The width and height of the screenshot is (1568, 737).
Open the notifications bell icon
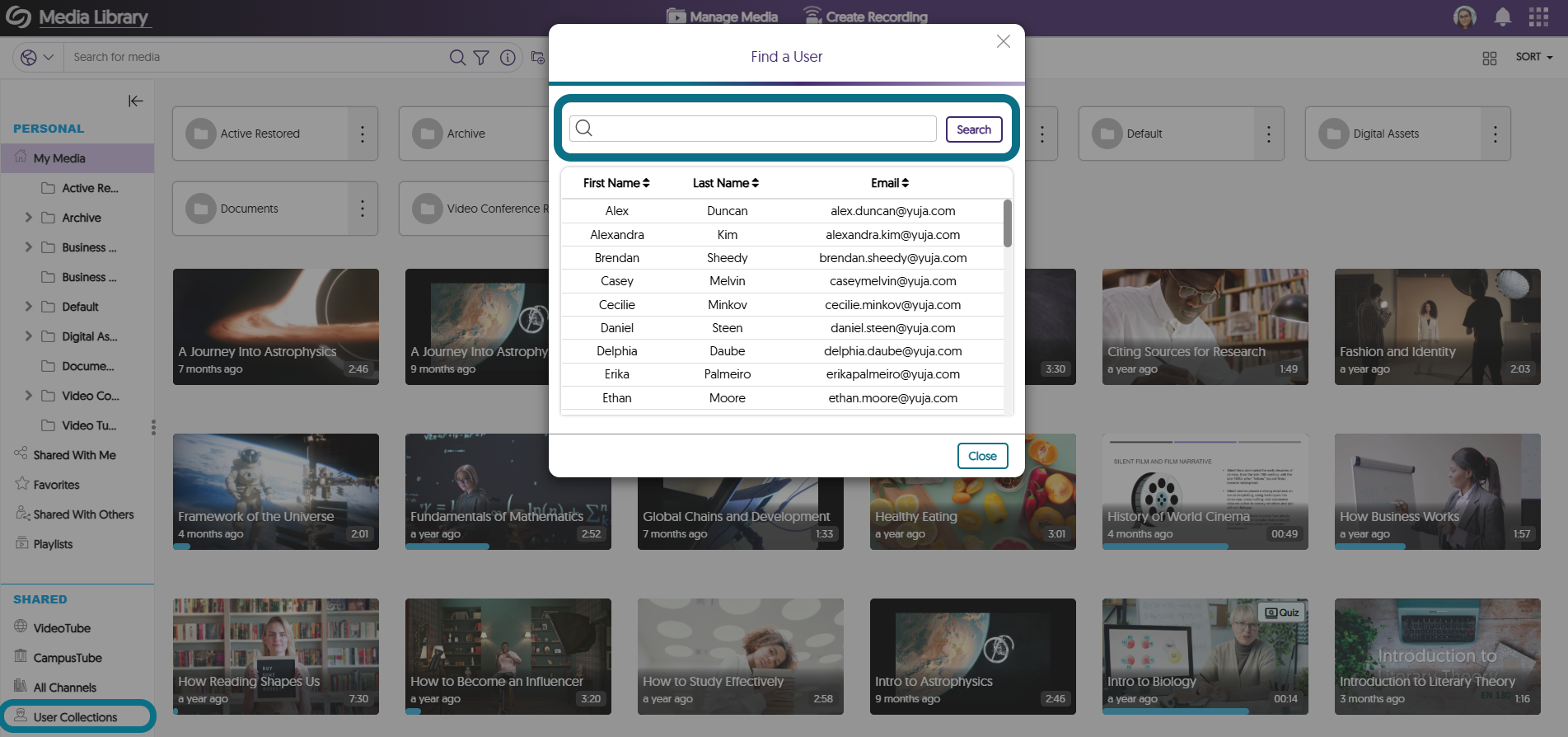click(1503, 16)
